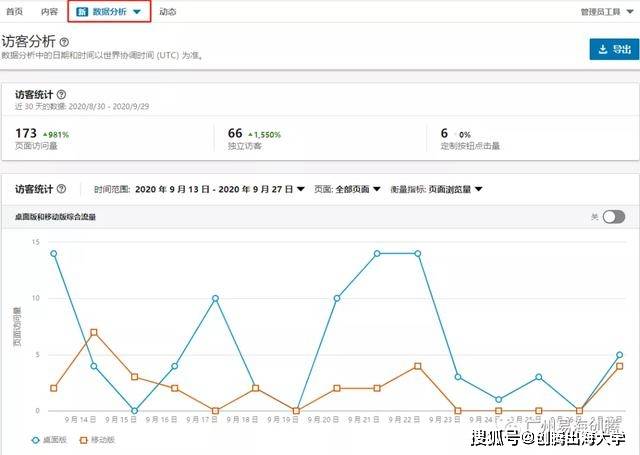The height and width of the screenshot is (455, 640).
Task: Expand the 时间范围 date range dropdown
Action: [x=301, y=189]
